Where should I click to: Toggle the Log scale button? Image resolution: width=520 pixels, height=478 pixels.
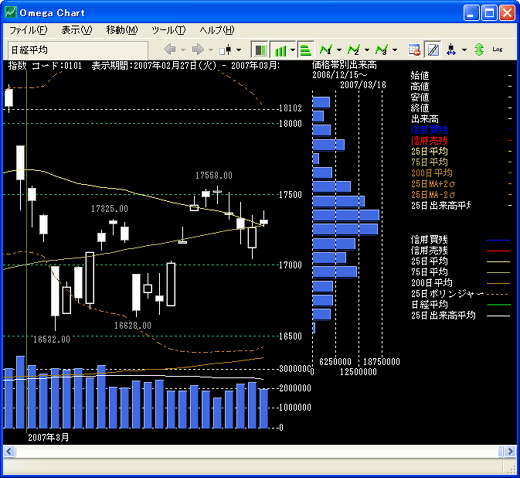click(x=497, y=50)
